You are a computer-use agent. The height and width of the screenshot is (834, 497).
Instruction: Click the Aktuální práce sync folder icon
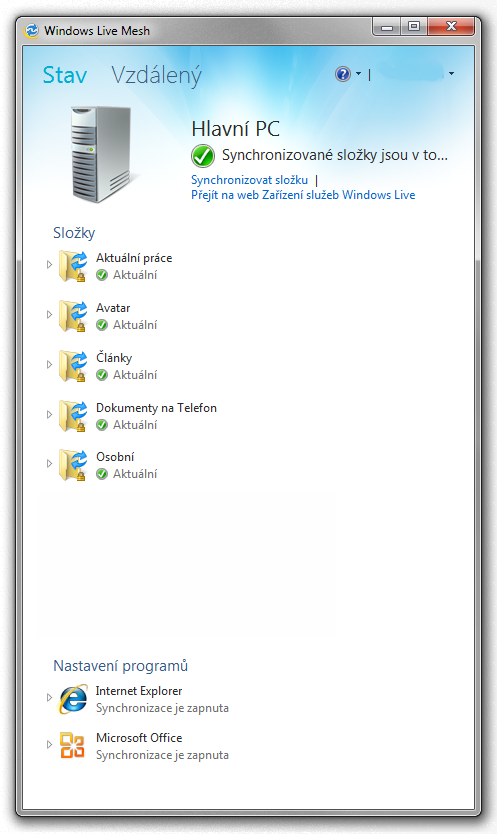pyautogui.click(x=73, y=265)
